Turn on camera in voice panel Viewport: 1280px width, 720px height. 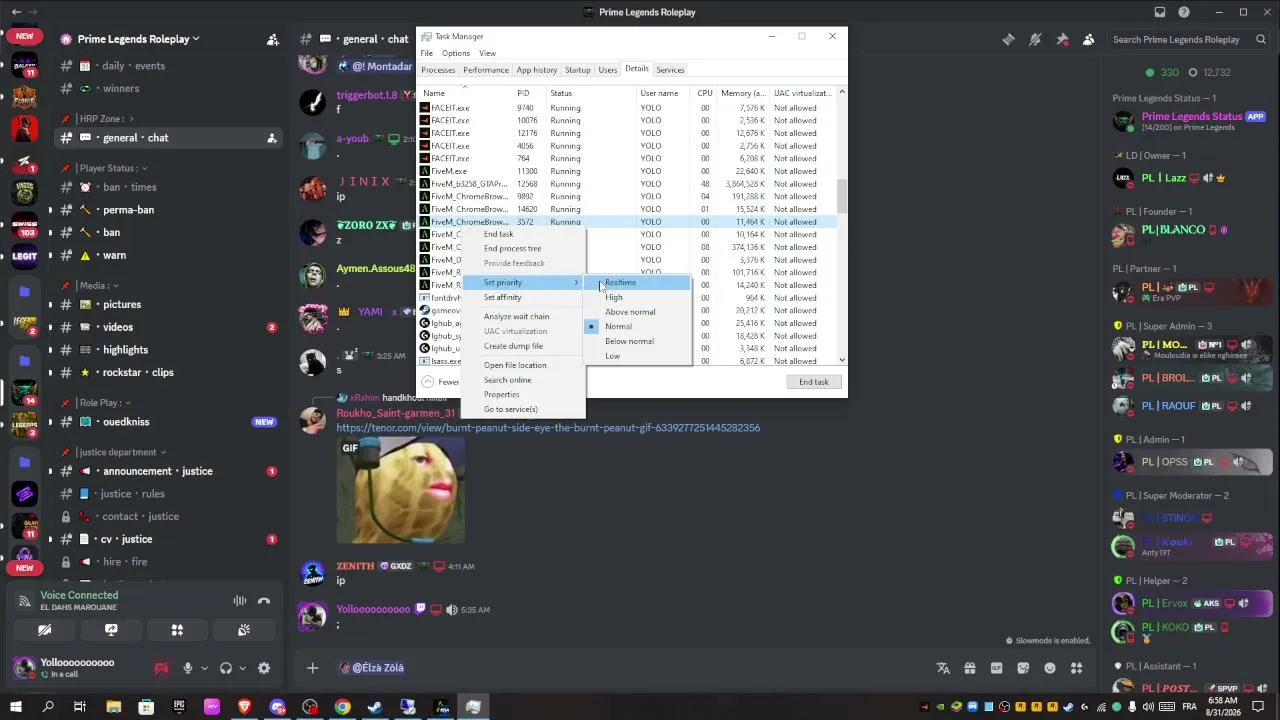coord(45,630)
